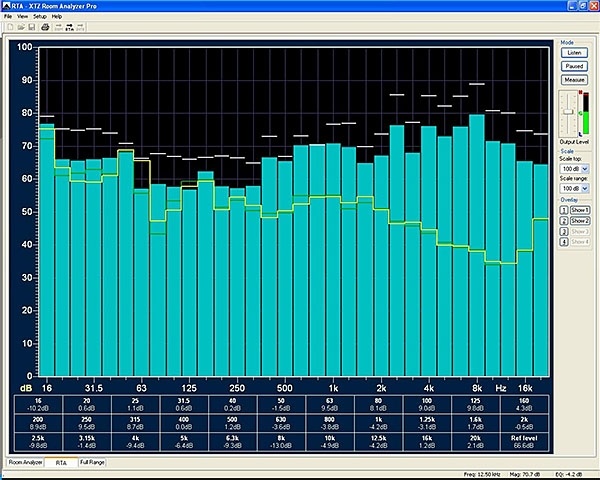Open the View menu
Screen dimensions: 600x480
(x=22, y=17)
